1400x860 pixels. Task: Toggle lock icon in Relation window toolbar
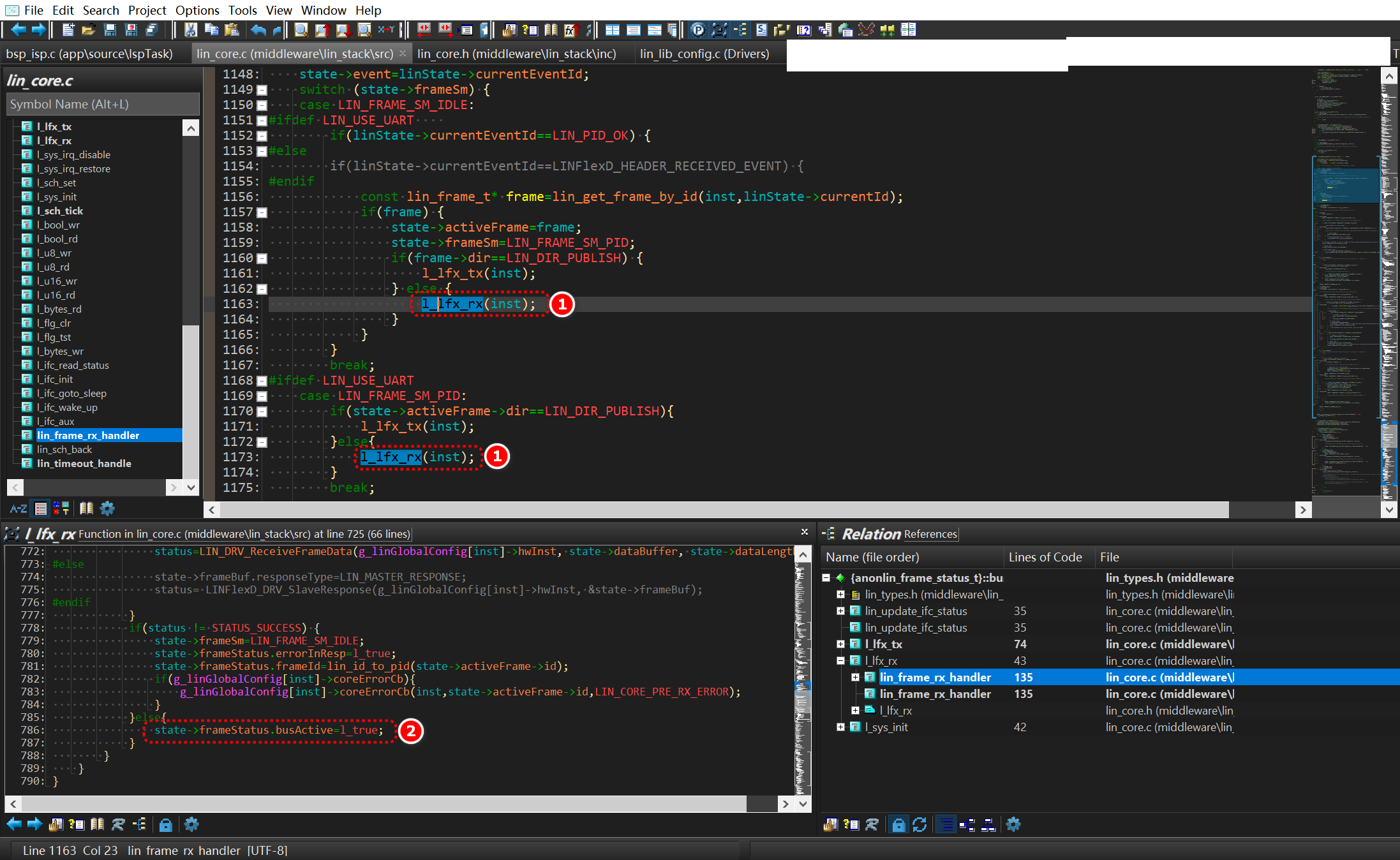tap(898, 825)
